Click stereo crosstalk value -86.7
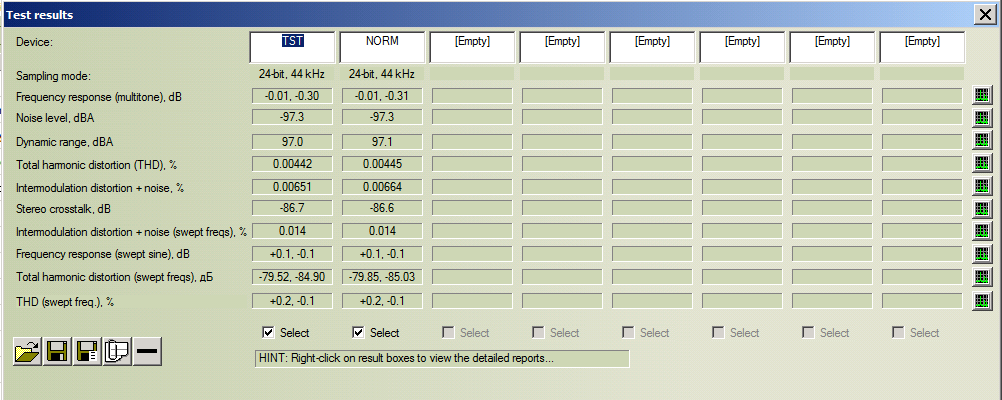The image size is (1002, 400). (292, 208)
